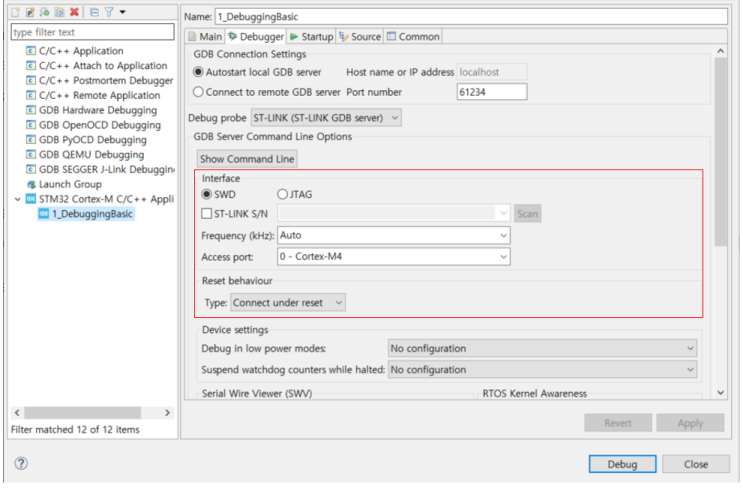Collapse STM32 Cortex-M C/C++ Application node
Image resolution: width=743 pixels, height=488 pixels.
[x=18, y=199]
